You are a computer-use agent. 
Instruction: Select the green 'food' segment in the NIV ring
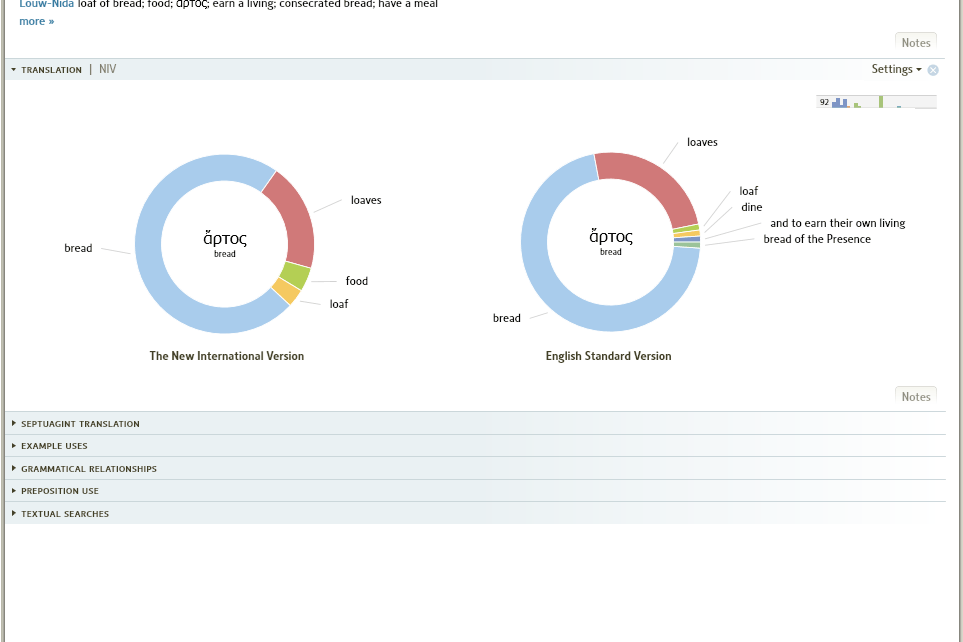(296, 275)
